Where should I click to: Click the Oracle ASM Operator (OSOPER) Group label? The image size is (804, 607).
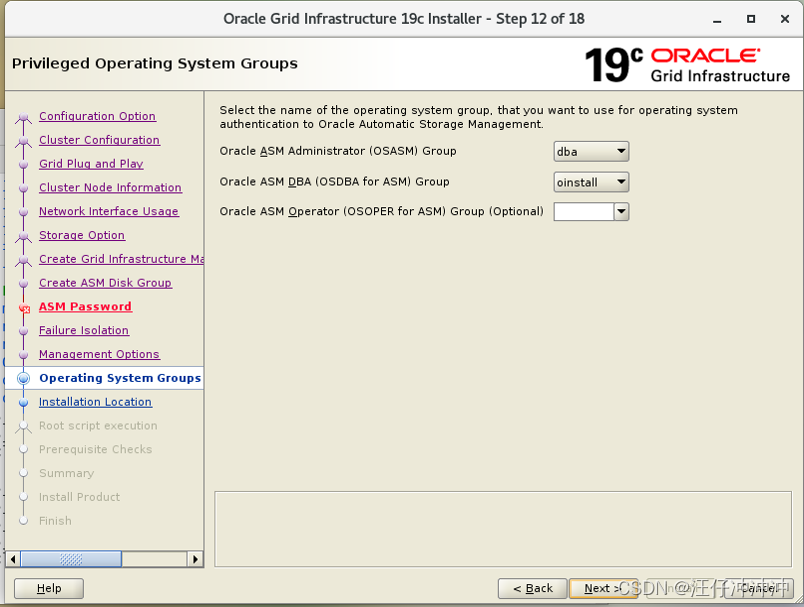(381, 211)
